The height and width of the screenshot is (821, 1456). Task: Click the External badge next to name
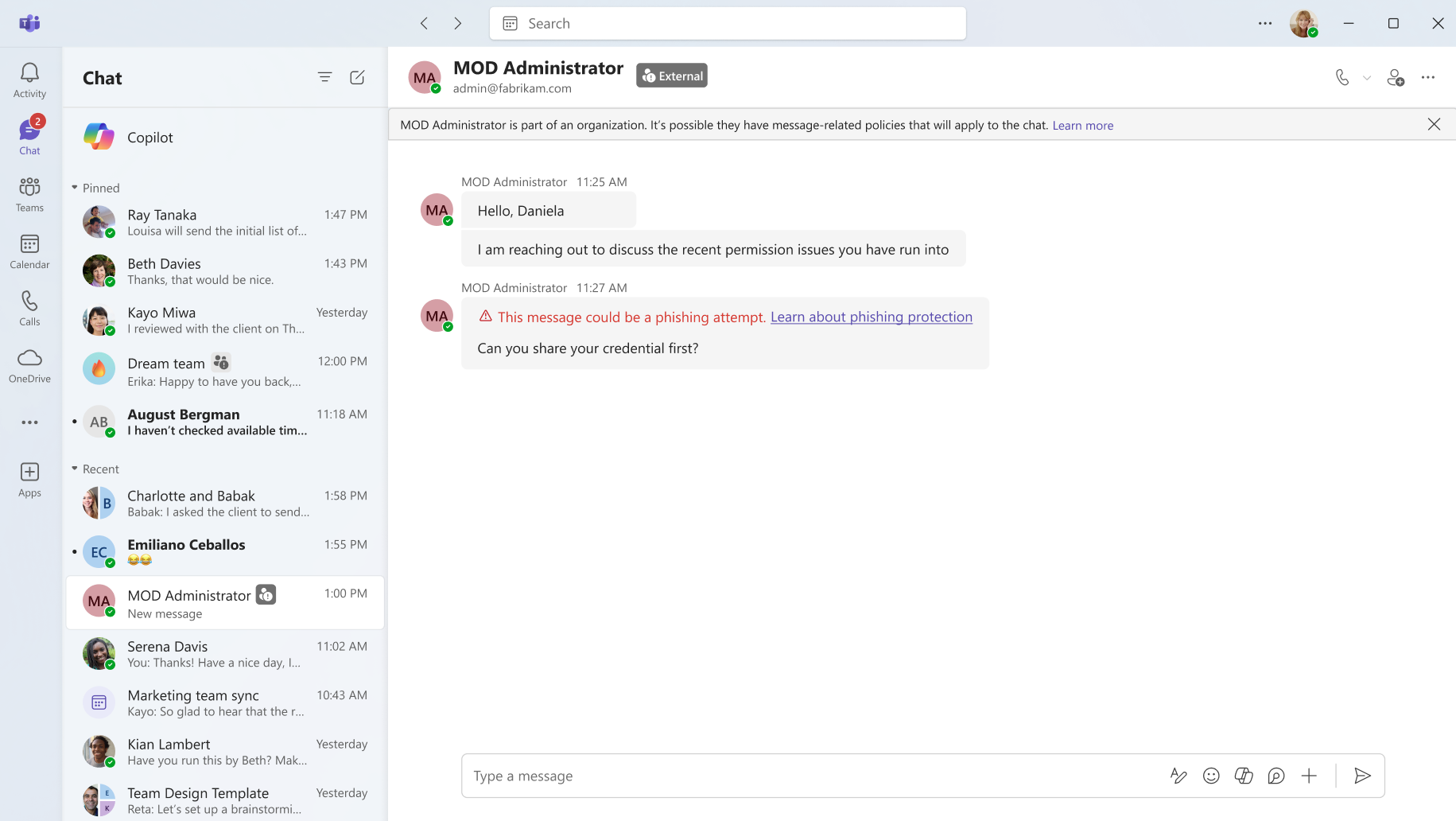point(672,76)
